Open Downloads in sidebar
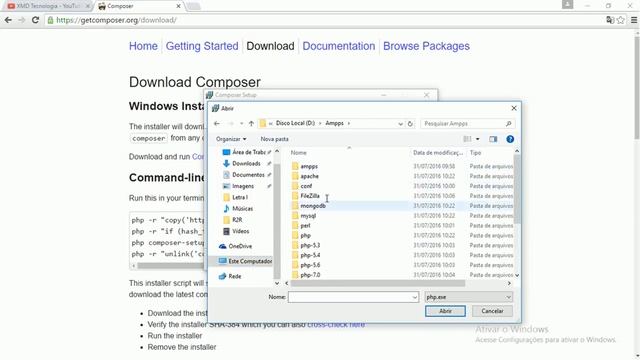Image resolution: width=640 pixels, height=360 pixels. 245,164
